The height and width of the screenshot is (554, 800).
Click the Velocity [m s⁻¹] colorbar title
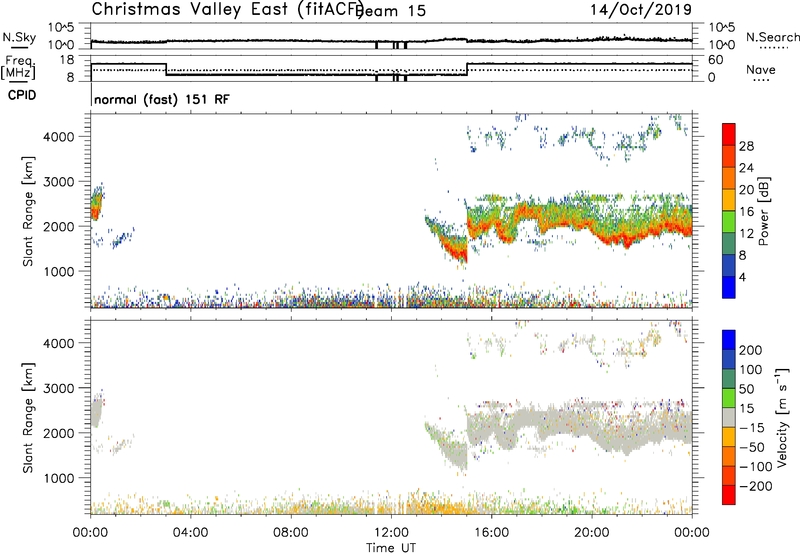(x=782, y=417)
